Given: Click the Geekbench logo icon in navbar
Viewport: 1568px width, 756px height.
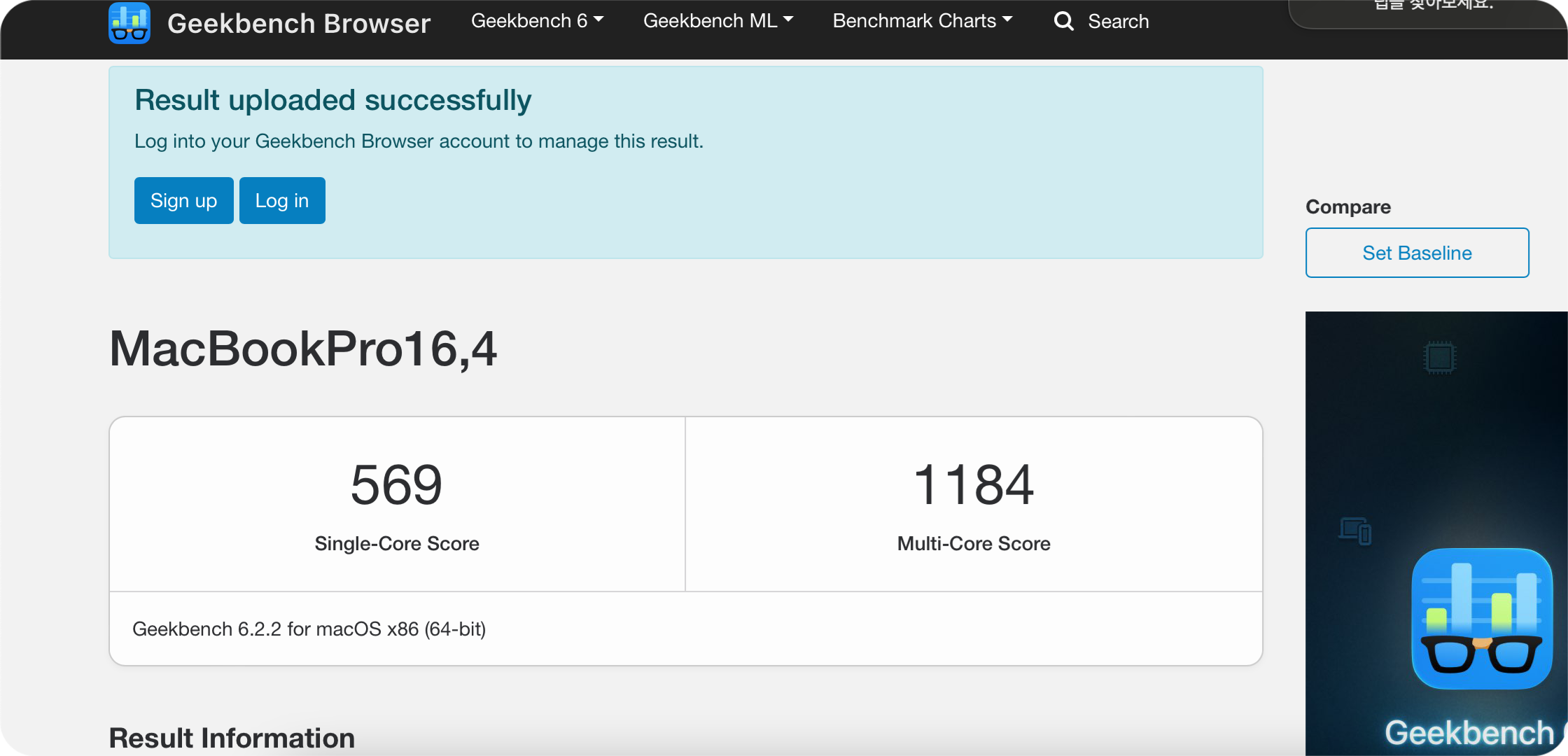Looking at the screenshot, I should pos(129,22).
